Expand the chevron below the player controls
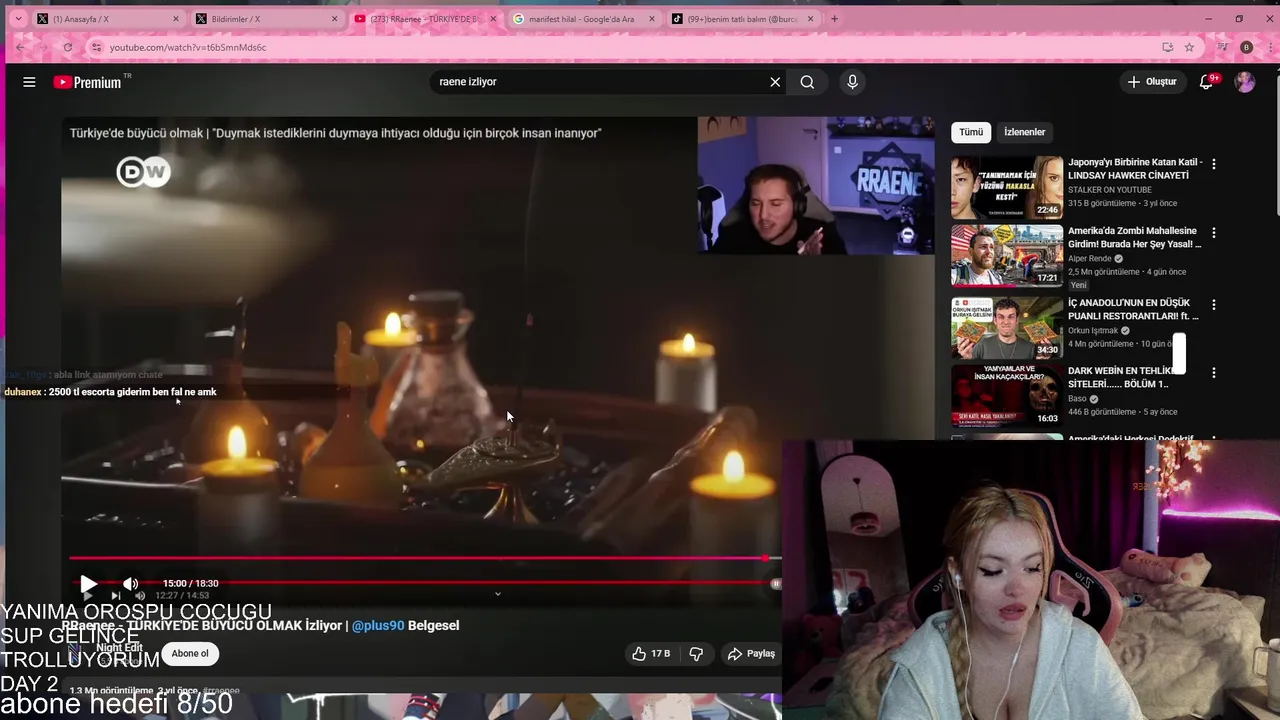Screen dimensions: 1280x720 pos(498,594)
